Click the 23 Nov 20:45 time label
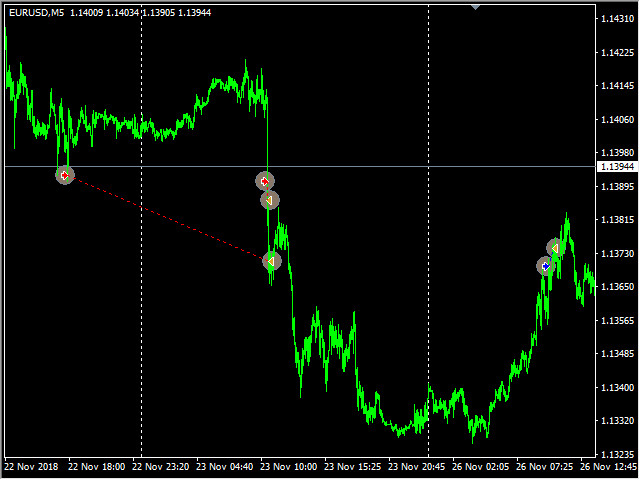This screenshot has height=480, width=640. 416,467
